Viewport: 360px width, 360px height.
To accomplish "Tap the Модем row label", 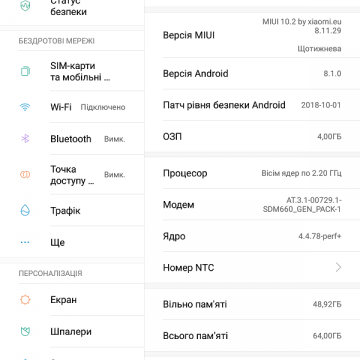I will point(179,205).
